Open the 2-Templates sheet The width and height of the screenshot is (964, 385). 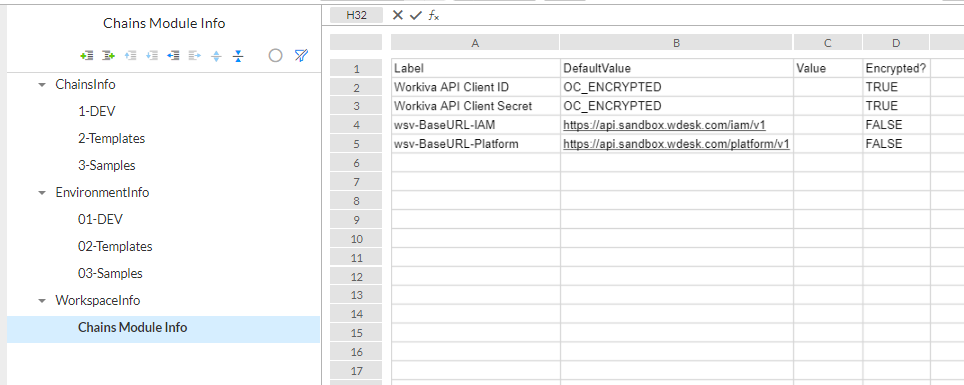click(111, 138)
